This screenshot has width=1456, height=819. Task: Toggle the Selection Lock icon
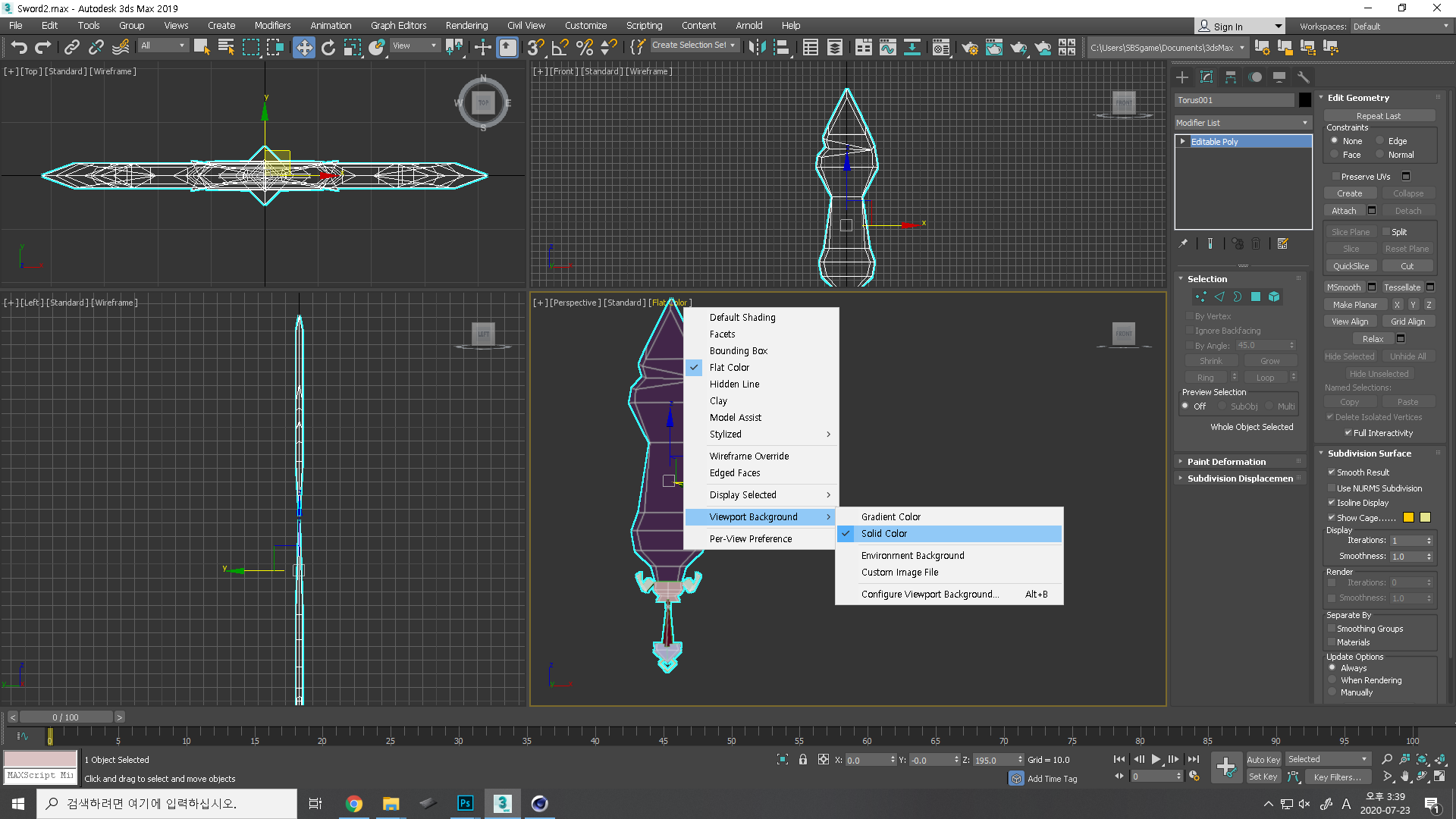click(x=803, y=759)
